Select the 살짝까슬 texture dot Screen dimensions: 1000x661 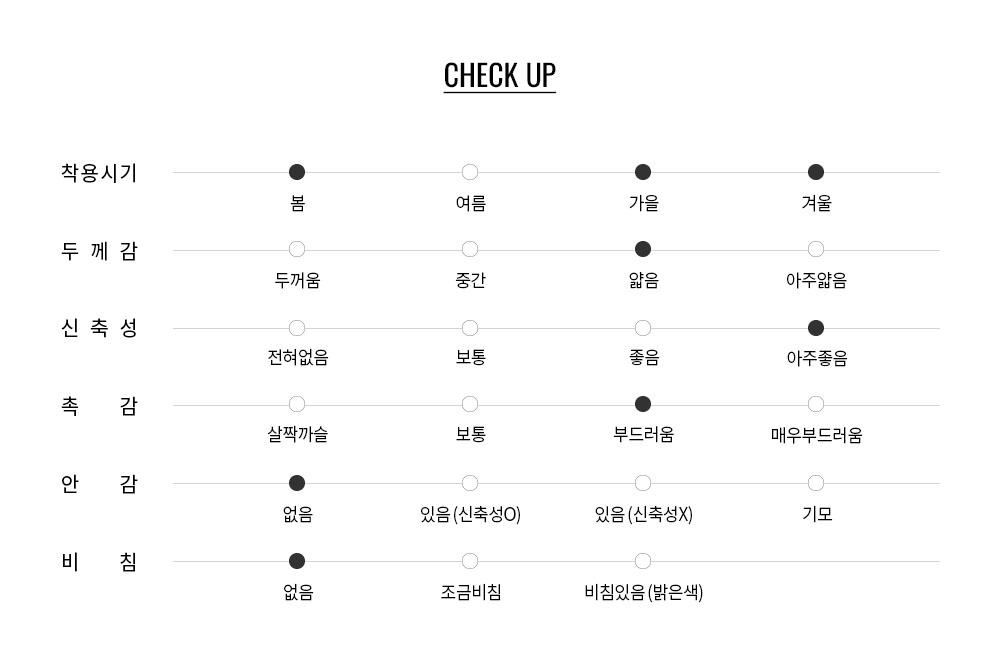click(297, 404)
